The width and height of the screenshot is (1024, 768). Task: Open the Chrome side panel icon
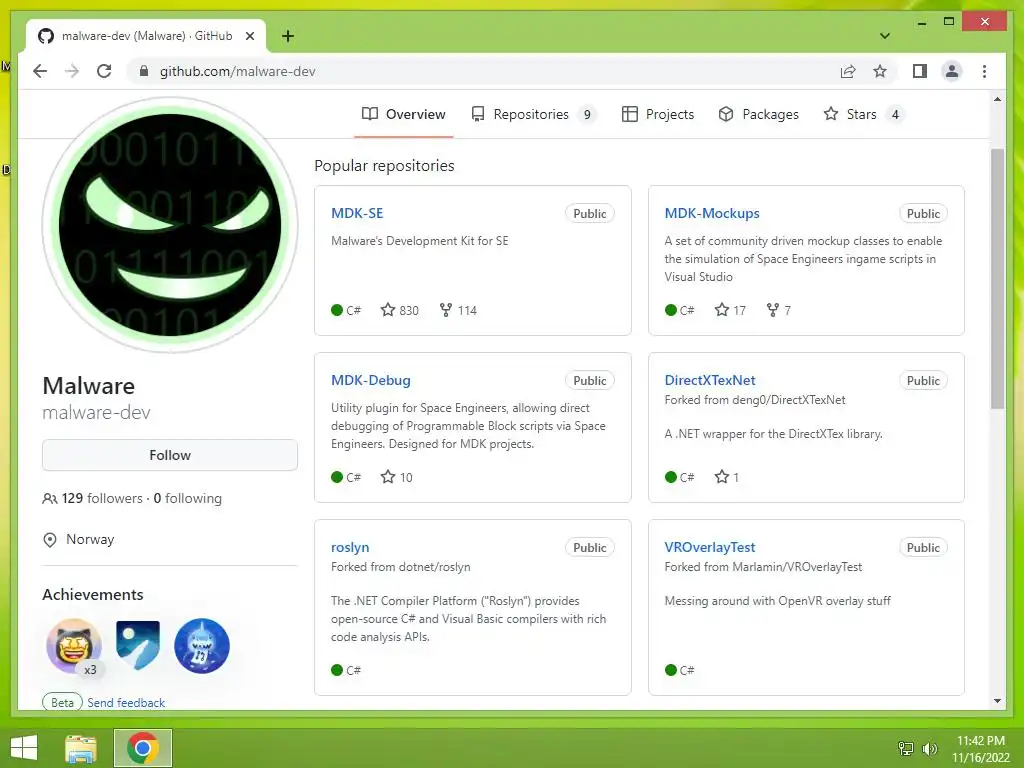coord(920,71)
